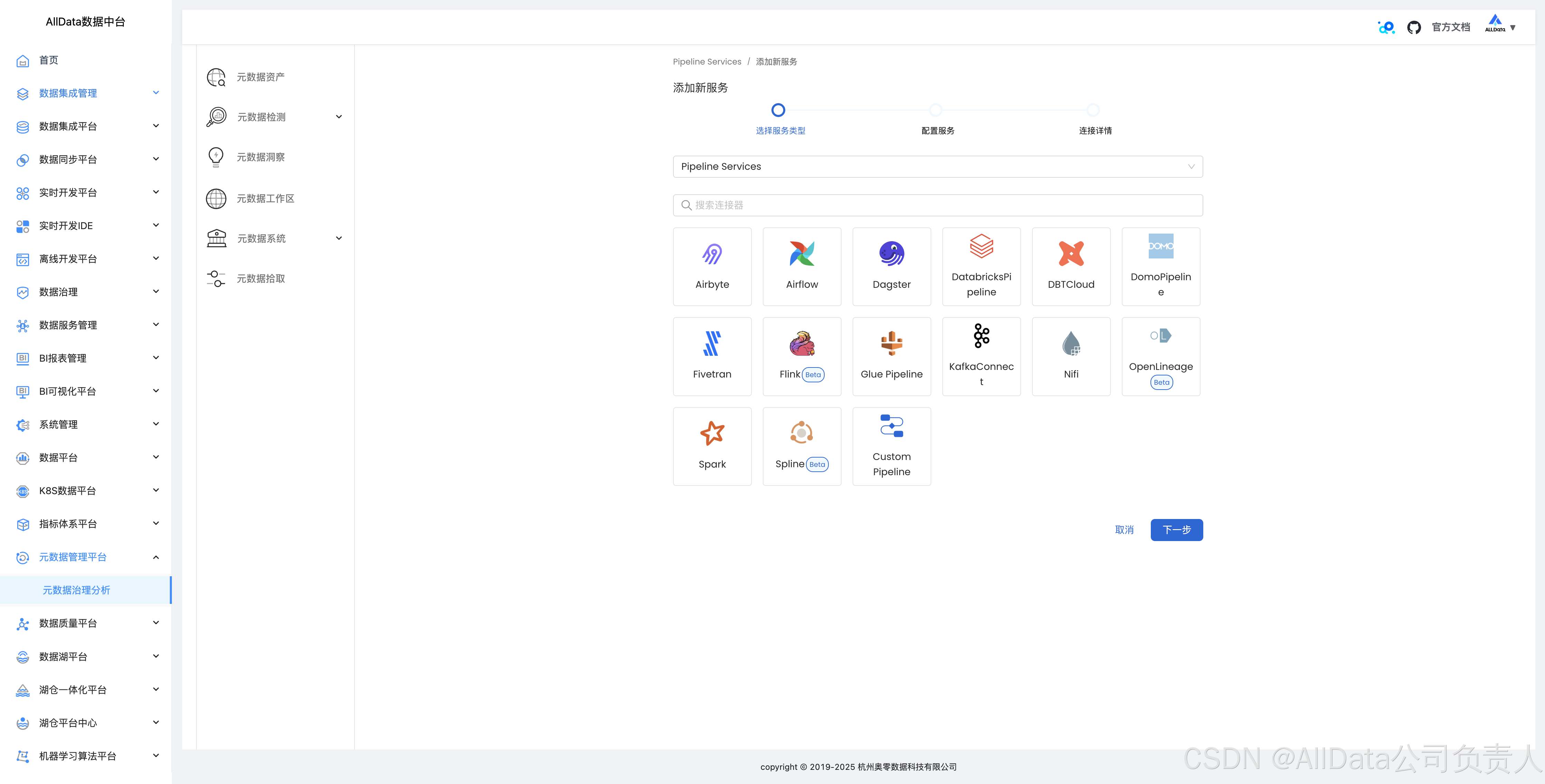This screenshot has width=1545, height=784.
Task: Open the GitHub repository icon
Action: pyautogui.click(x=1413, y=28)
